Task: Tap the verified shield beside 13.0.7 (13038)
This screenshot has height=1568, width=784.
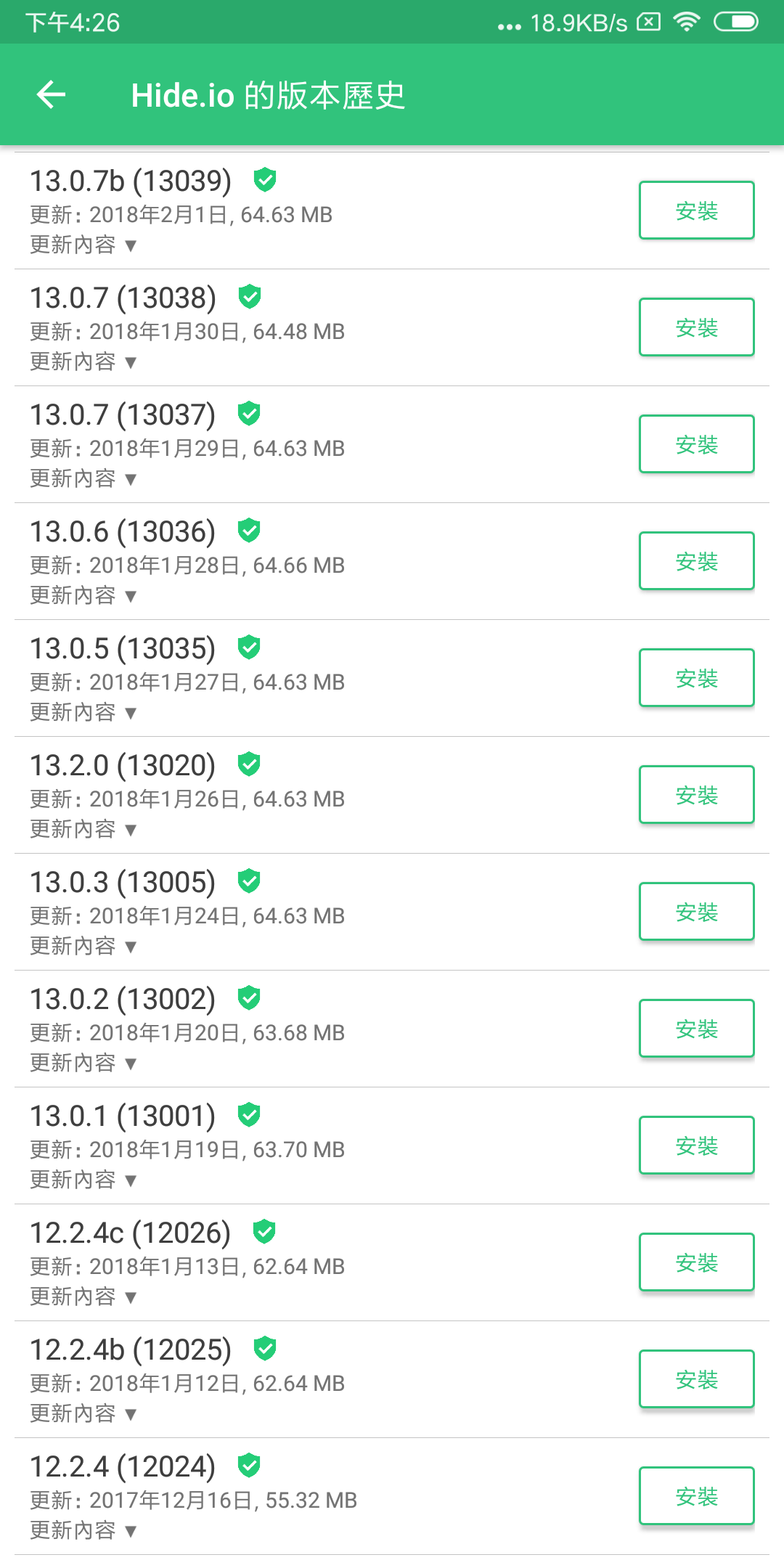Action: pyautogui.click(x=250, y=296)
